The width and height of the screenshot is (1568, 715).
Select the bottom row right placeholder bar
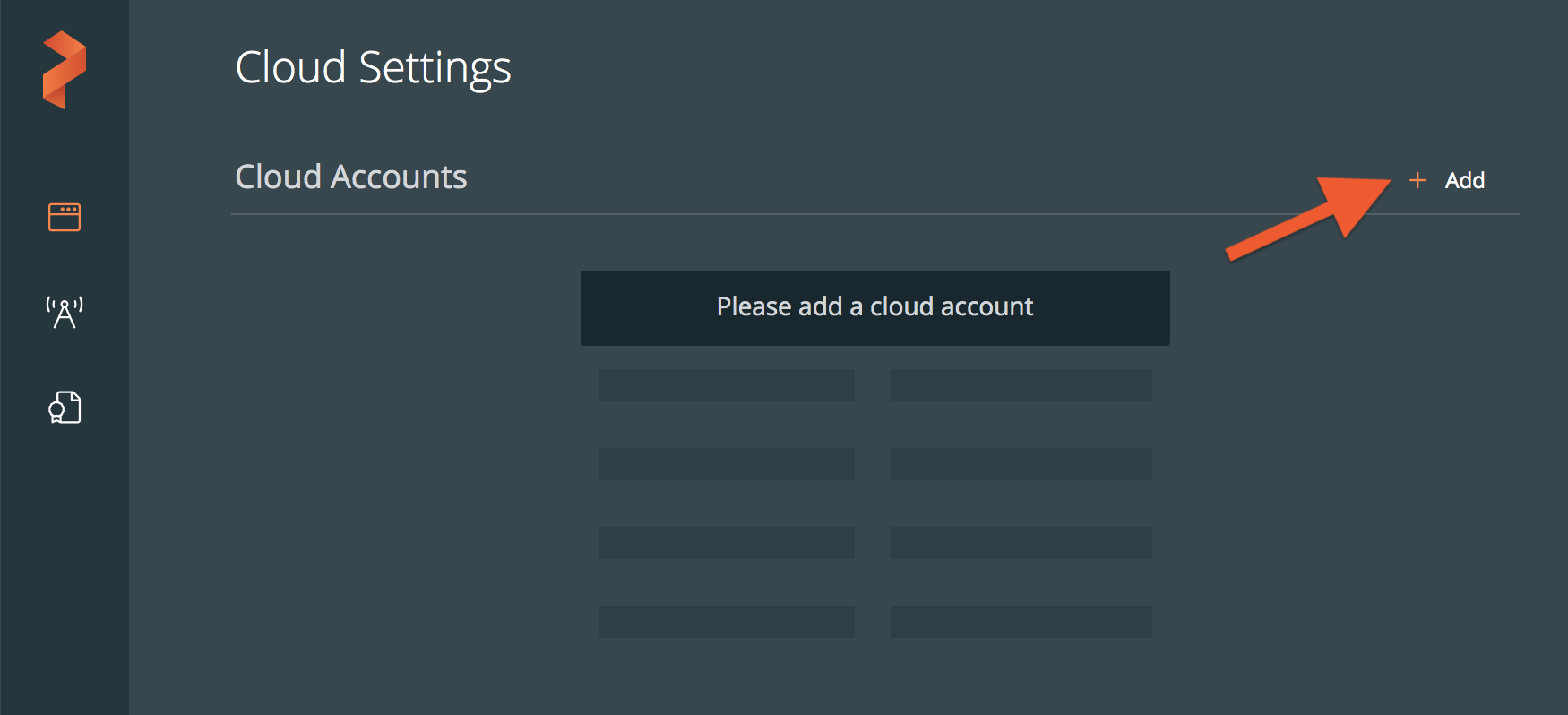point(1021,622)
